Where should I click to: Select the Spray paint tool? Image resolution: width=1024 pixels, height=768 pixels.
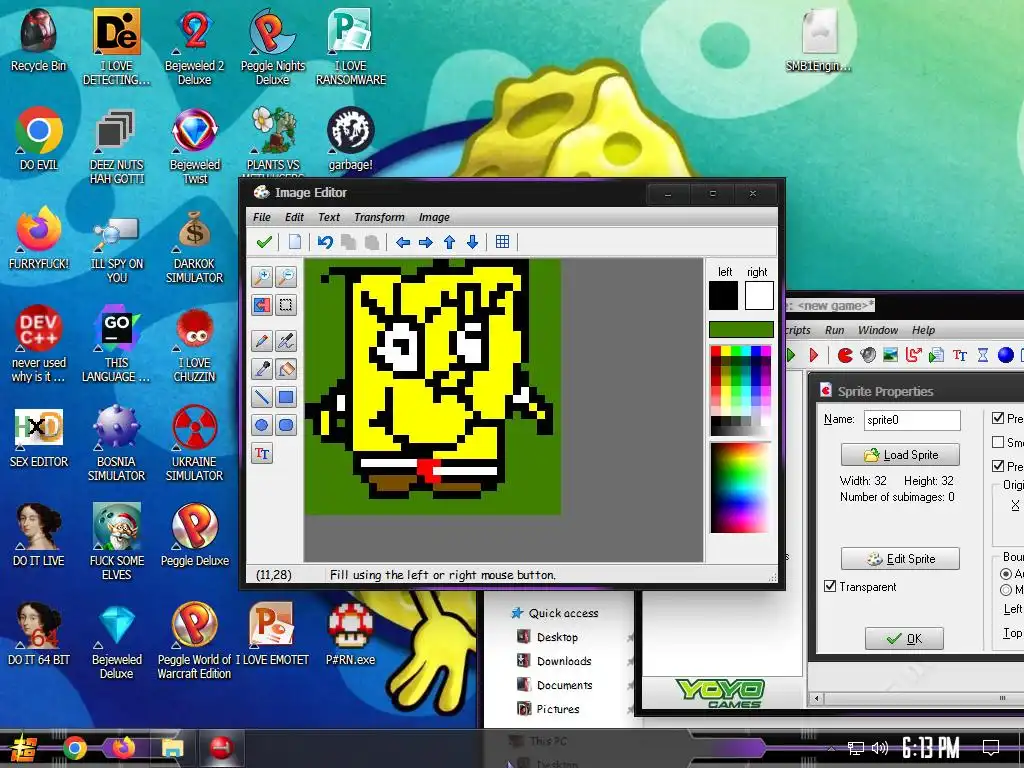coord(286,341)
